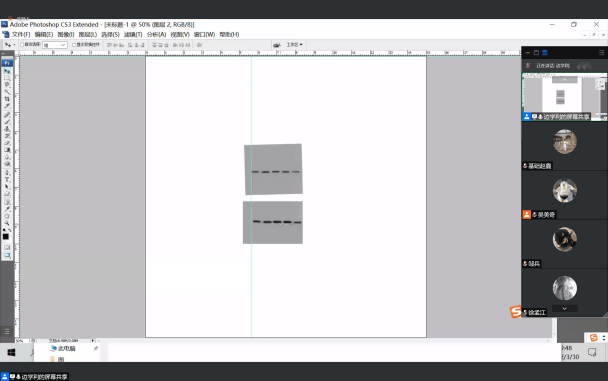Select the Eraser tool
Screen dimensions: 608x381
[x=7, y=143]
